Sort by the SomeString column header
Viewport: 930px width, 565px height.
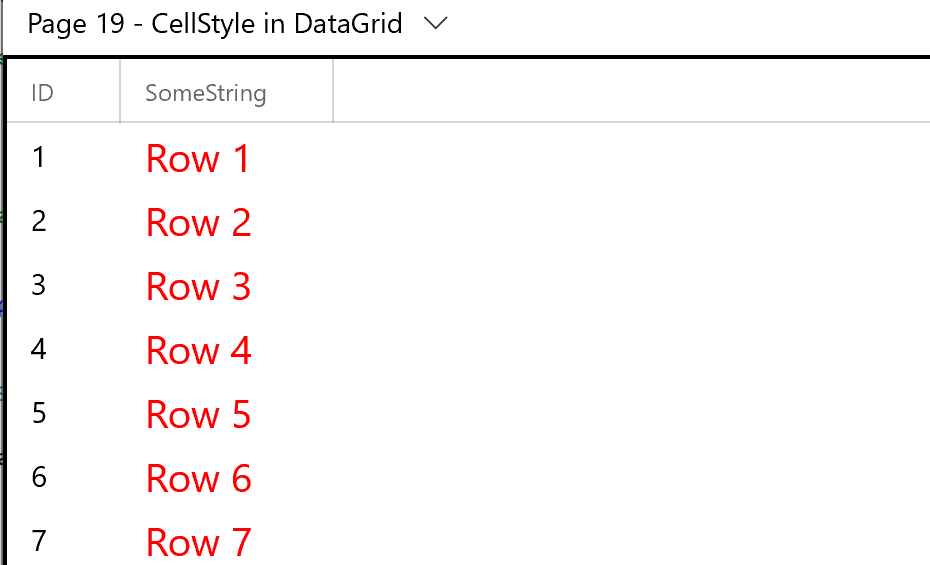[x=227, y=92]
